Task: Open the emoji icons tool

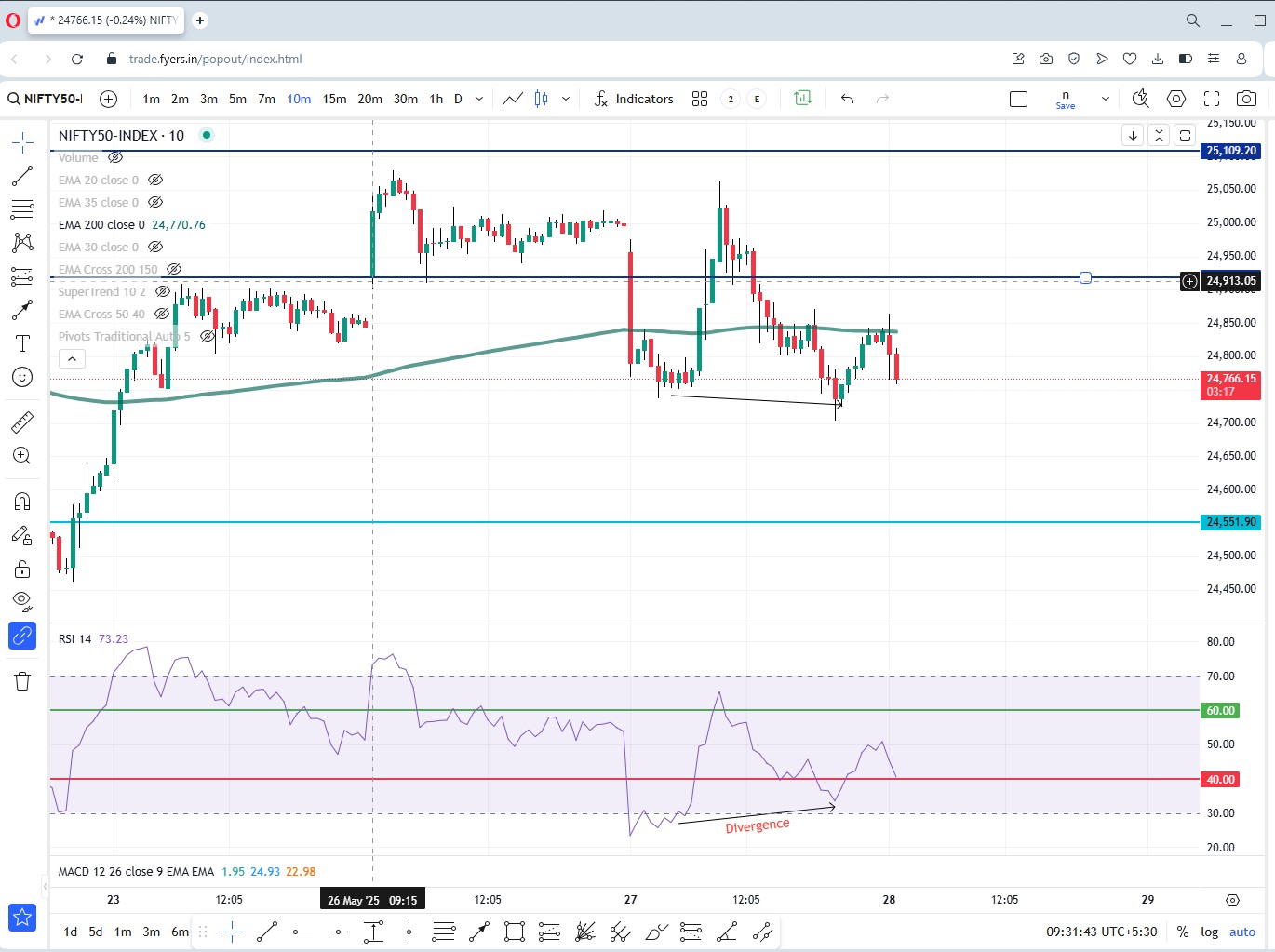Action: tap(22, 377)
